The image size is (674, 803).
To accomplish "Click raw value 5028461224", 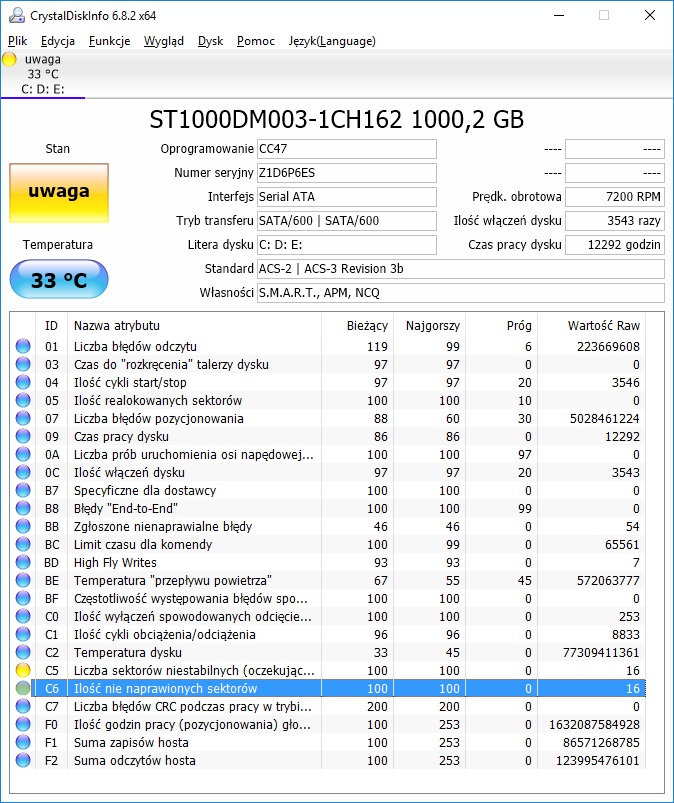I will pos(604,418).
